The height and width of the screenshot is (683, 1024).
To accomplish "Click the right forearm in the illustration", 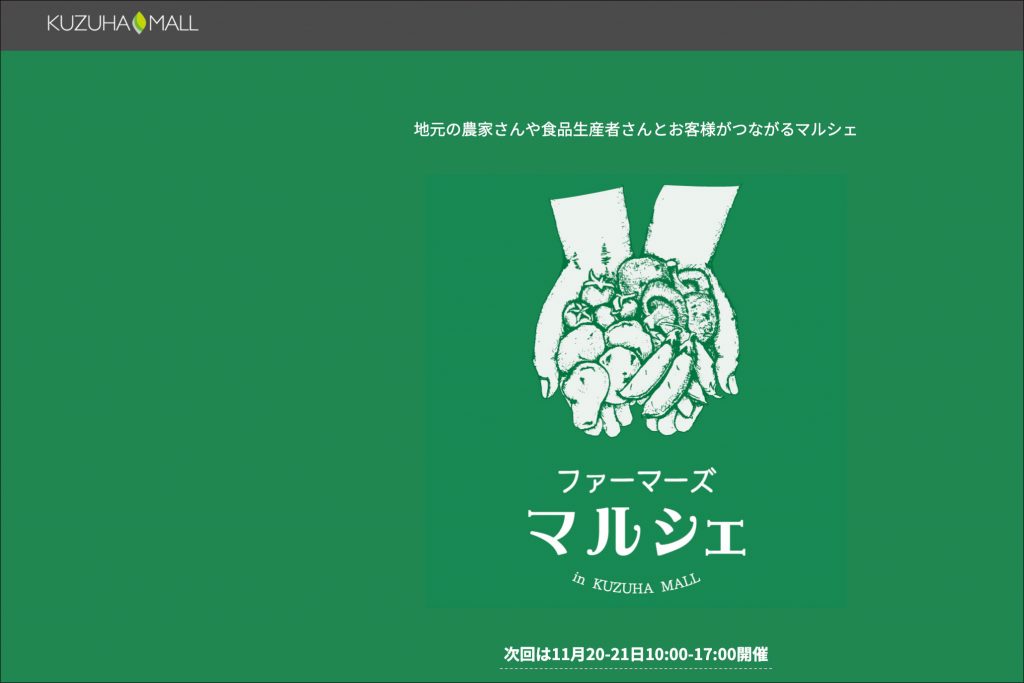I will point(690,215).
